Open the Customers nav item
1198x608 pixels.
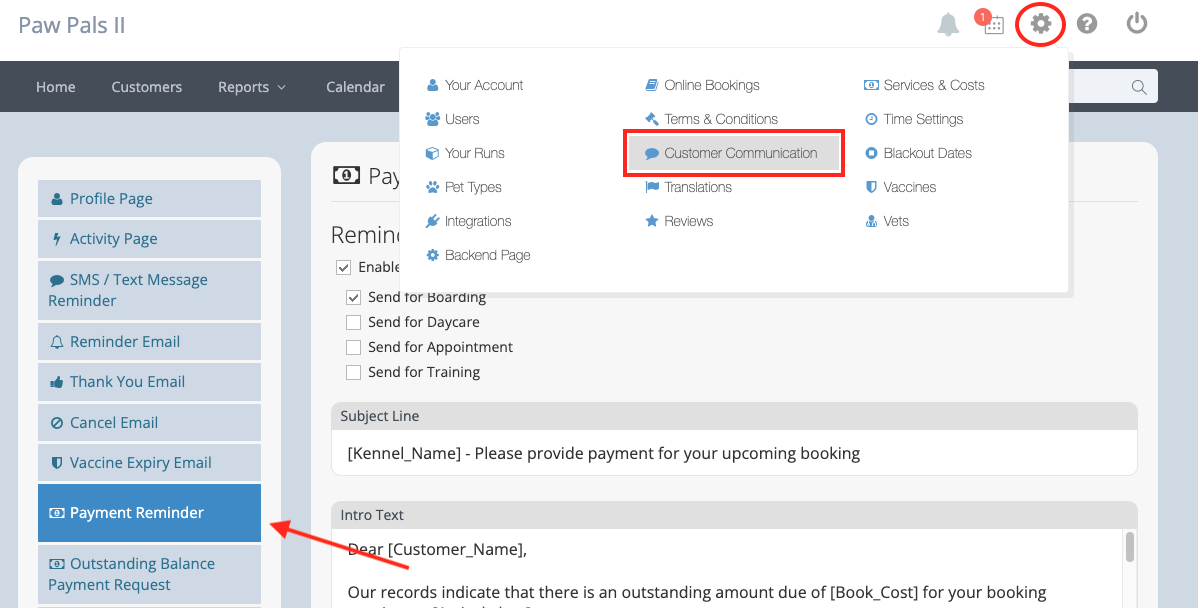[147, 87]
